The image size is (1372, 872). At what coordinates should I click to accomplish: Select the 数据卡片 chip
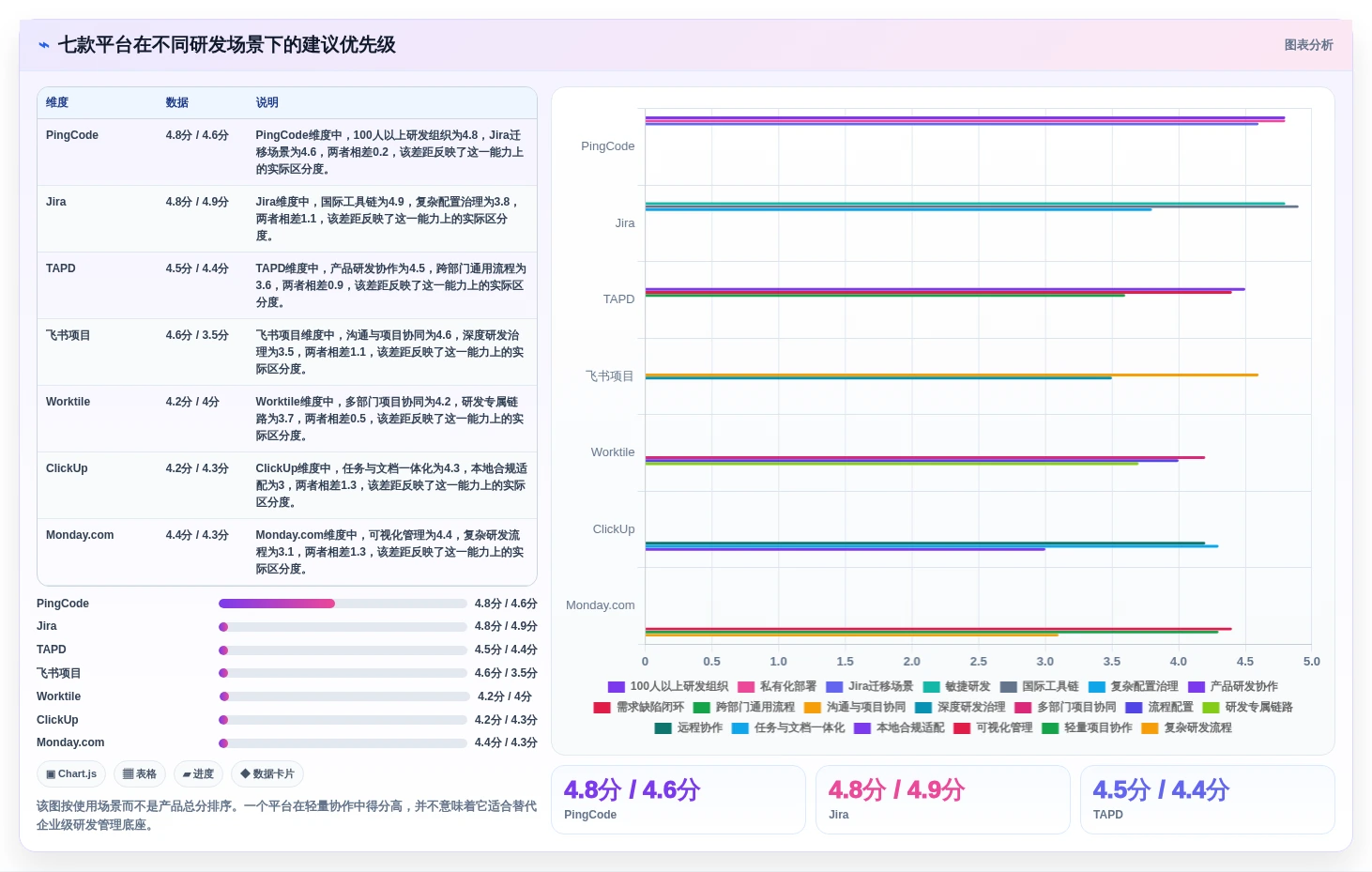click(x=267, y=774)
